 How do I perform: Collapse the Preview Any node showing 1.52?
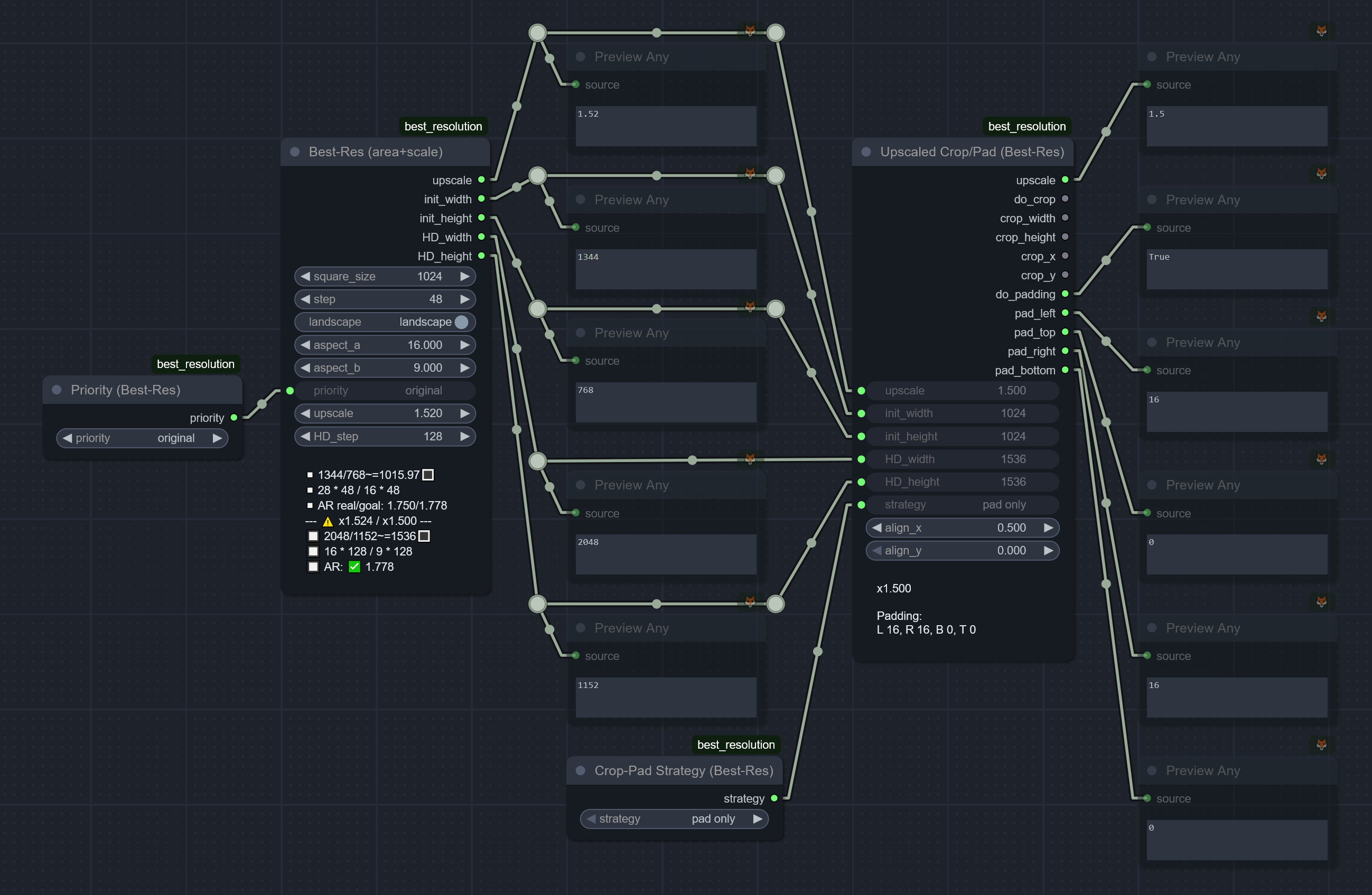click(x=581, y=56)
